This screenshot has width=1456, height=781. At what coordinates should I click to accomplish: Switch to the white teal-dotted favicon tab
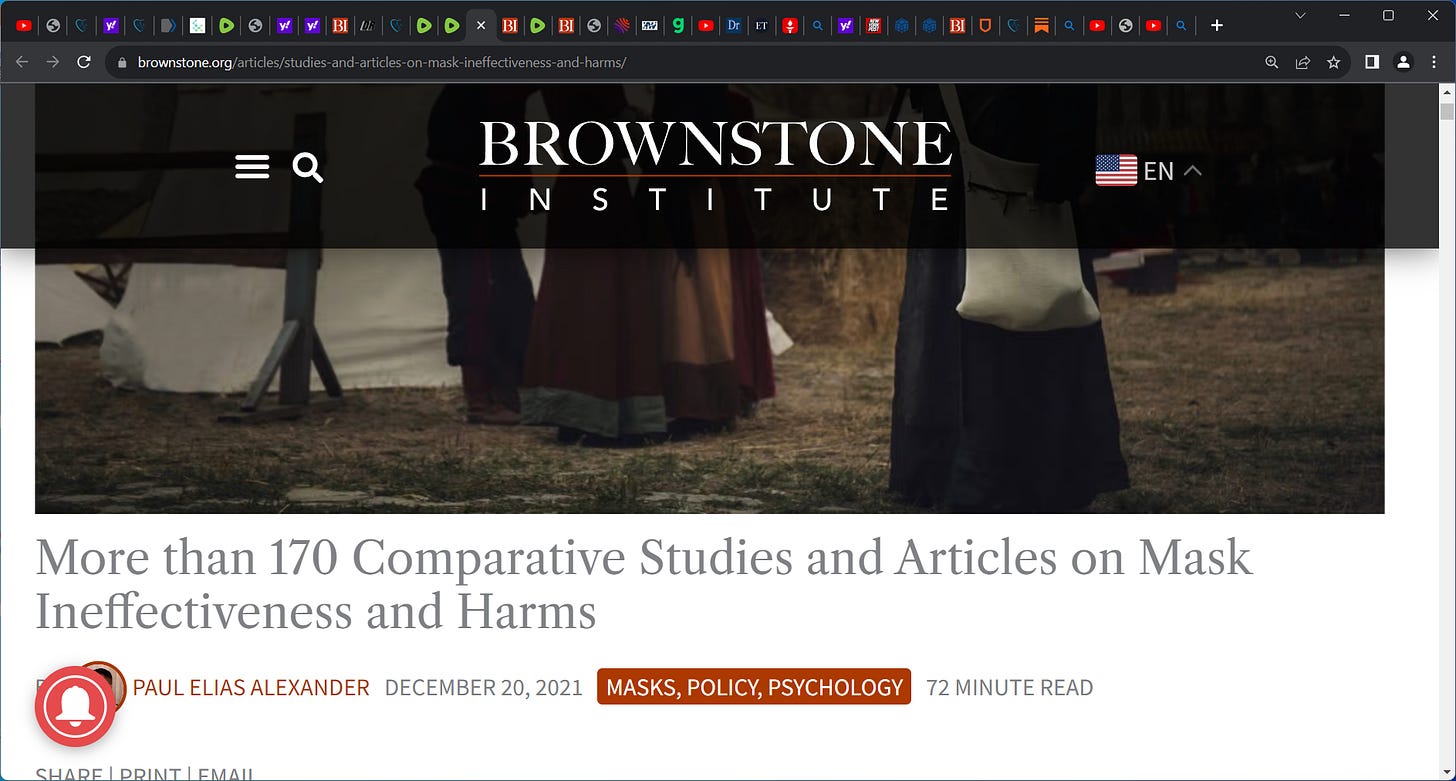pyautogui.click(x=198, y=25)
